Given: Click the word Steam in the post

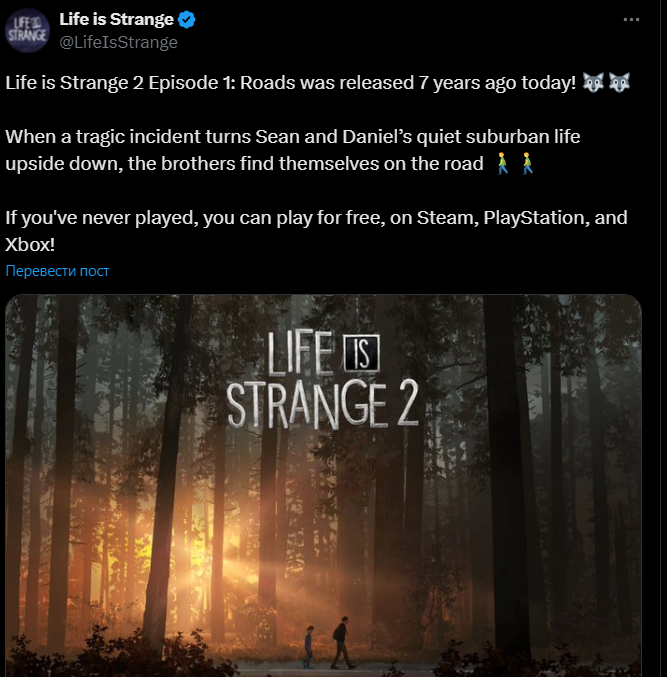Looking at the screenshot, I should coord(447,218).
